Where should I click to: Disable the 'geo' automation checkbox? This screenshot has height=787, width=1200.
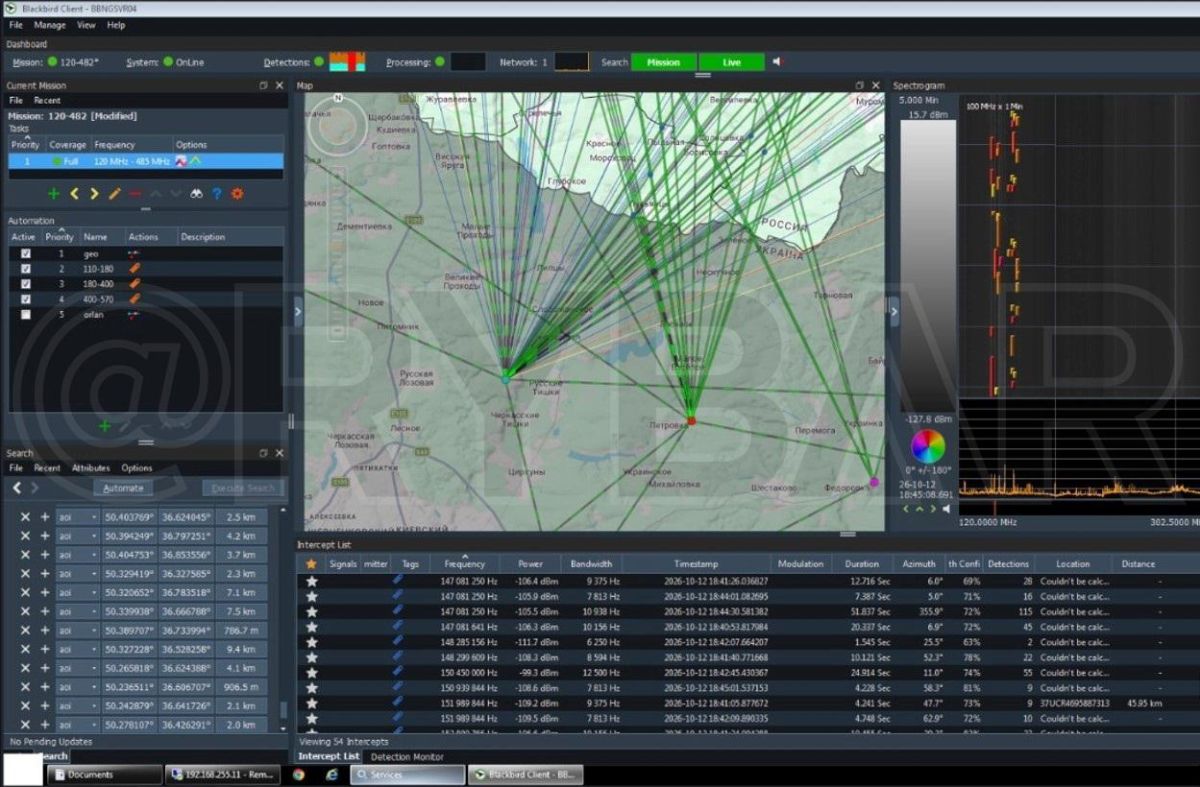[26, 254]
